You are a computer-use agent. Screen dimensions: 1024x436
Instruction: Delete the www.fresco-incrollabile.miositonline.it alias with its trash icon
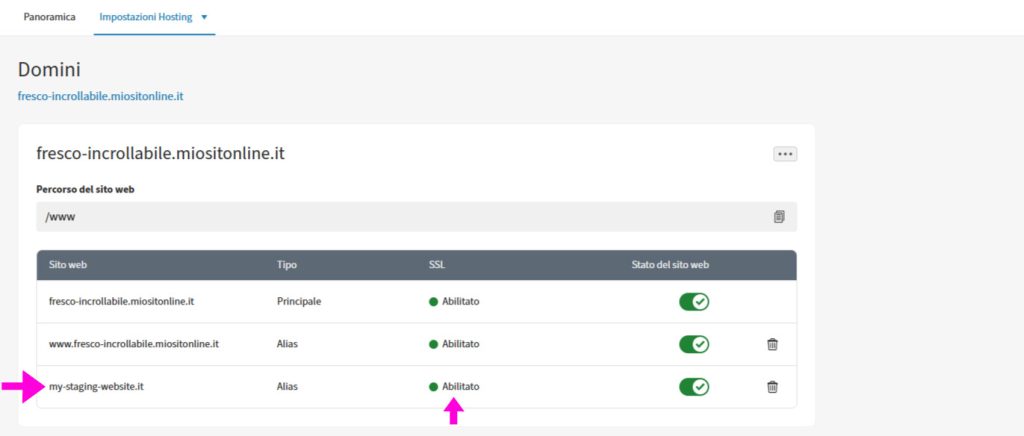(x=772, y=344)
